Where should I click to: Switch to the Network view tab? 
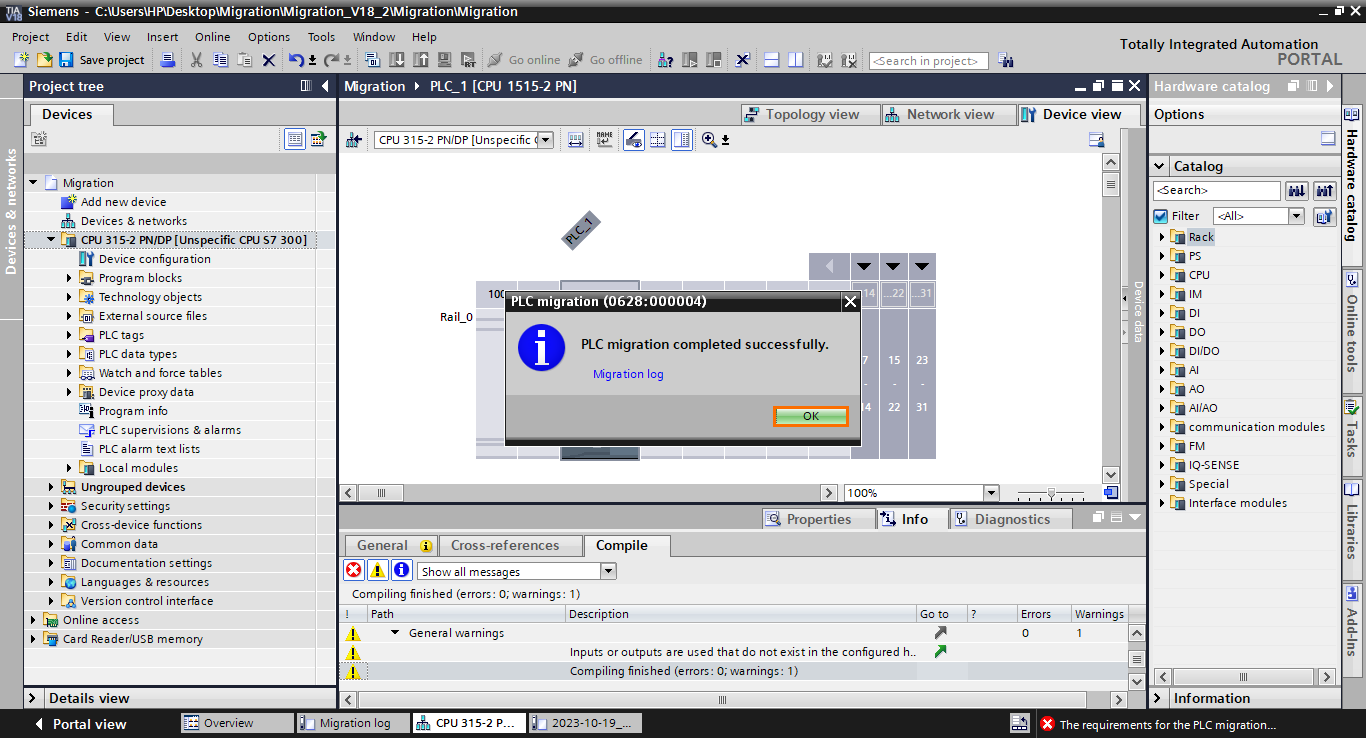[x=948, y=114]
